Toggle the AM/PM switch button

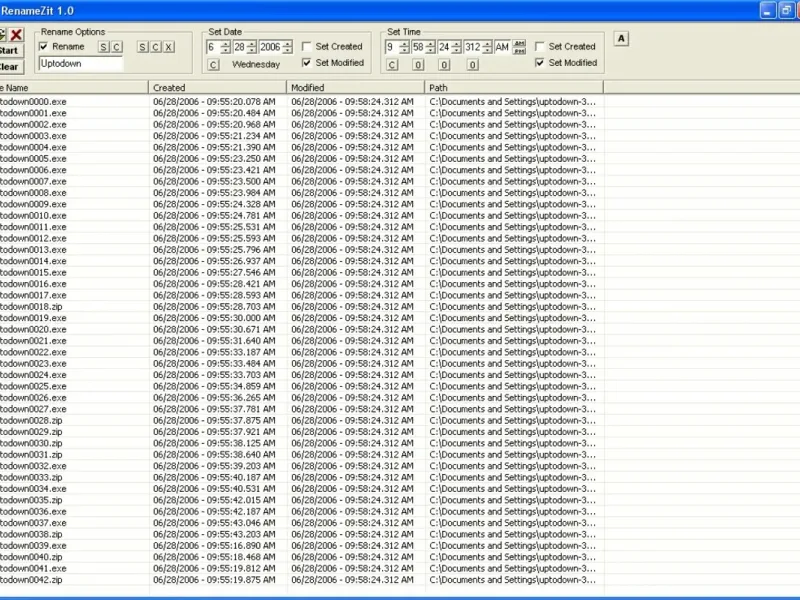519,47
